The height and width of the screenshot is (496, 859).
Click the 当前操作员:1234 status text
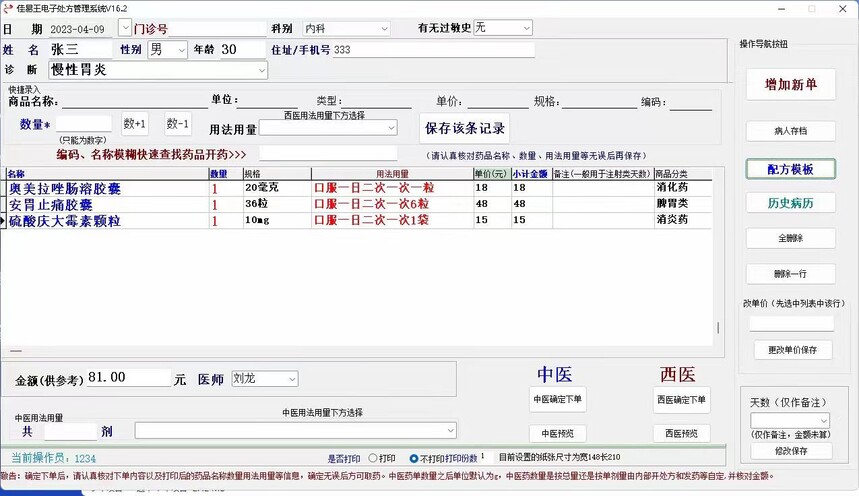(x=53, y=458)
